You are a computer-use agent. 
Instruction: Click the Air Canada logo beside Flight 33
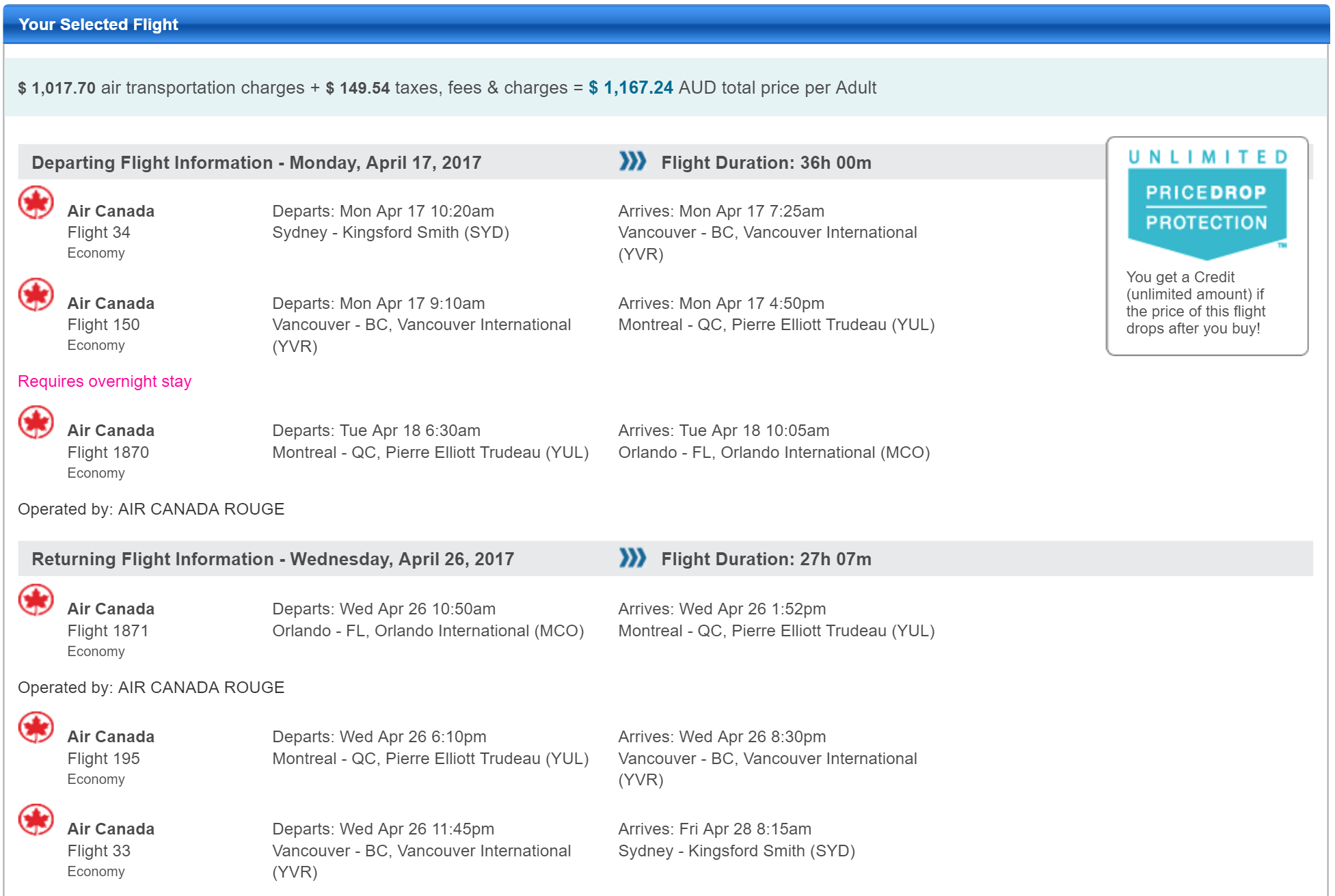[x=36, y=820]
